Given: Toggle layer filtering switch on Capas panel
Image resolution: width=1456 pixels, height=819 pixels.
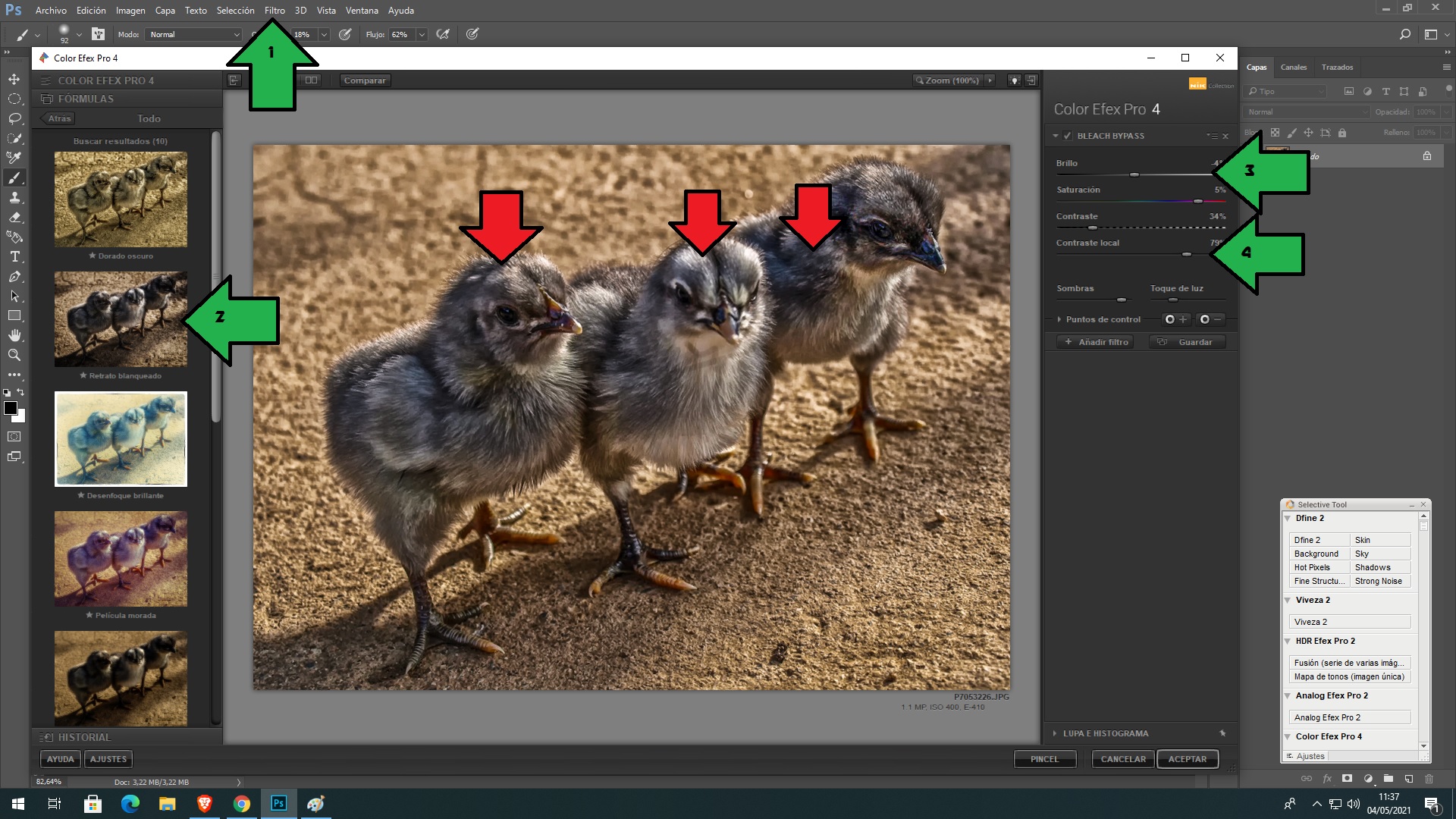Looking at the screenshot, I should point(1448,89).
